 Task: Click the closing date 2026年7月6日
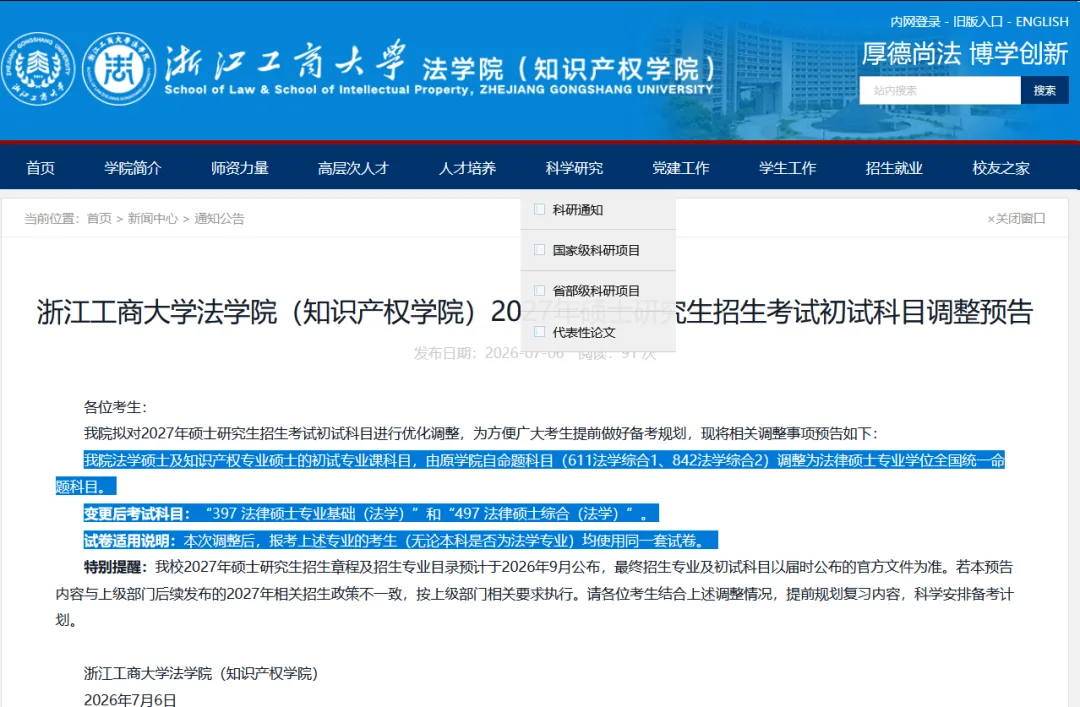pyautogui.click(x=129, y=699)
